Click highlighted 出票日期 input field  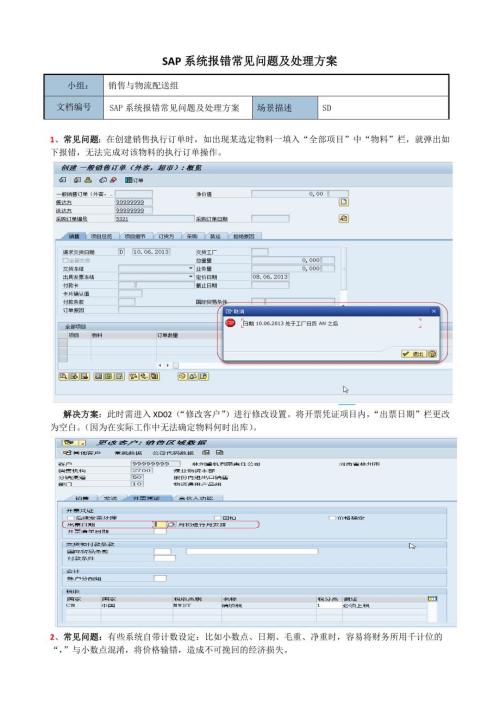click(161, 525)
